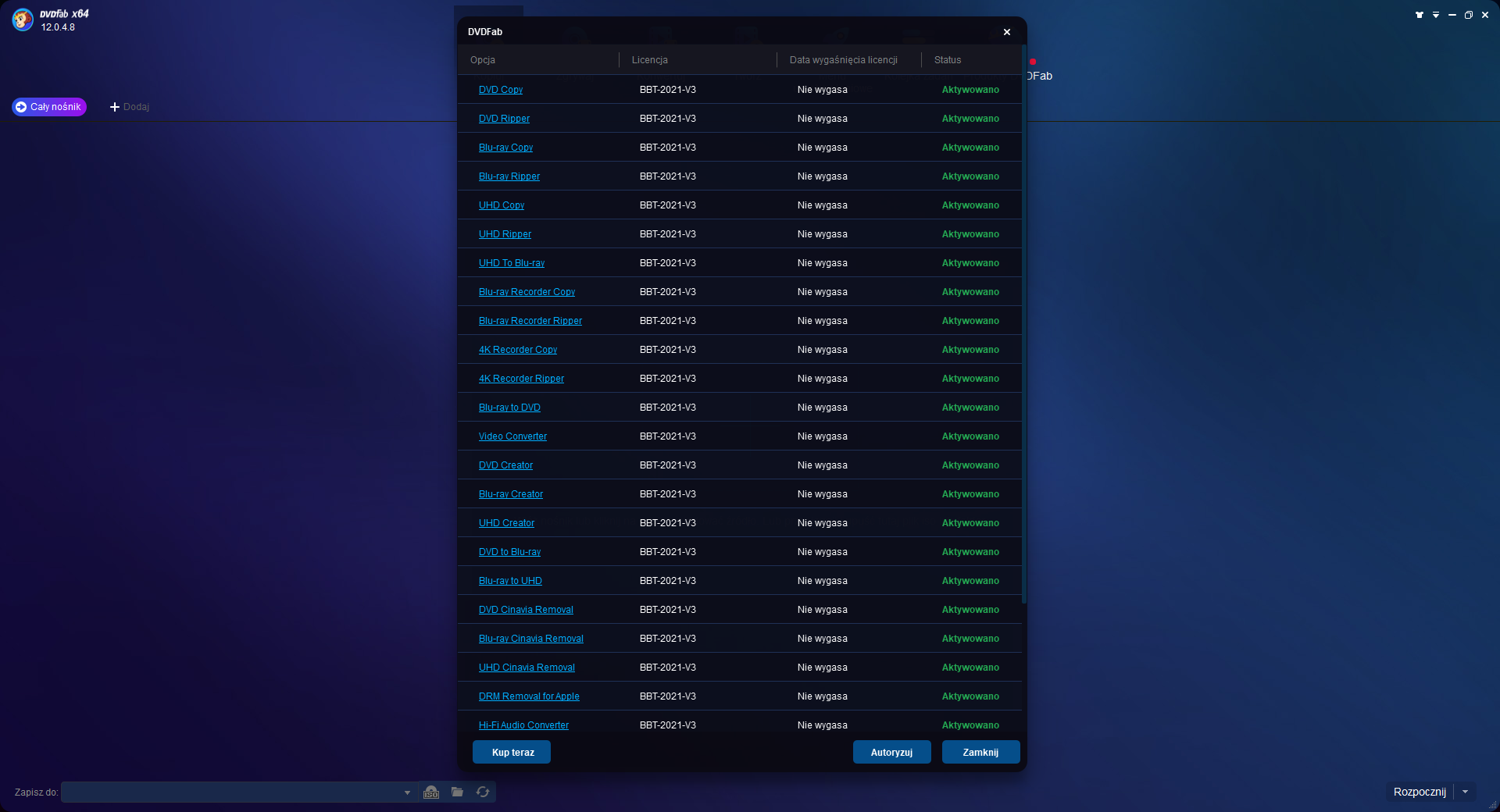1500x812 pixels.
Task: Click the Licencja column header
Action: coord(650,60)
